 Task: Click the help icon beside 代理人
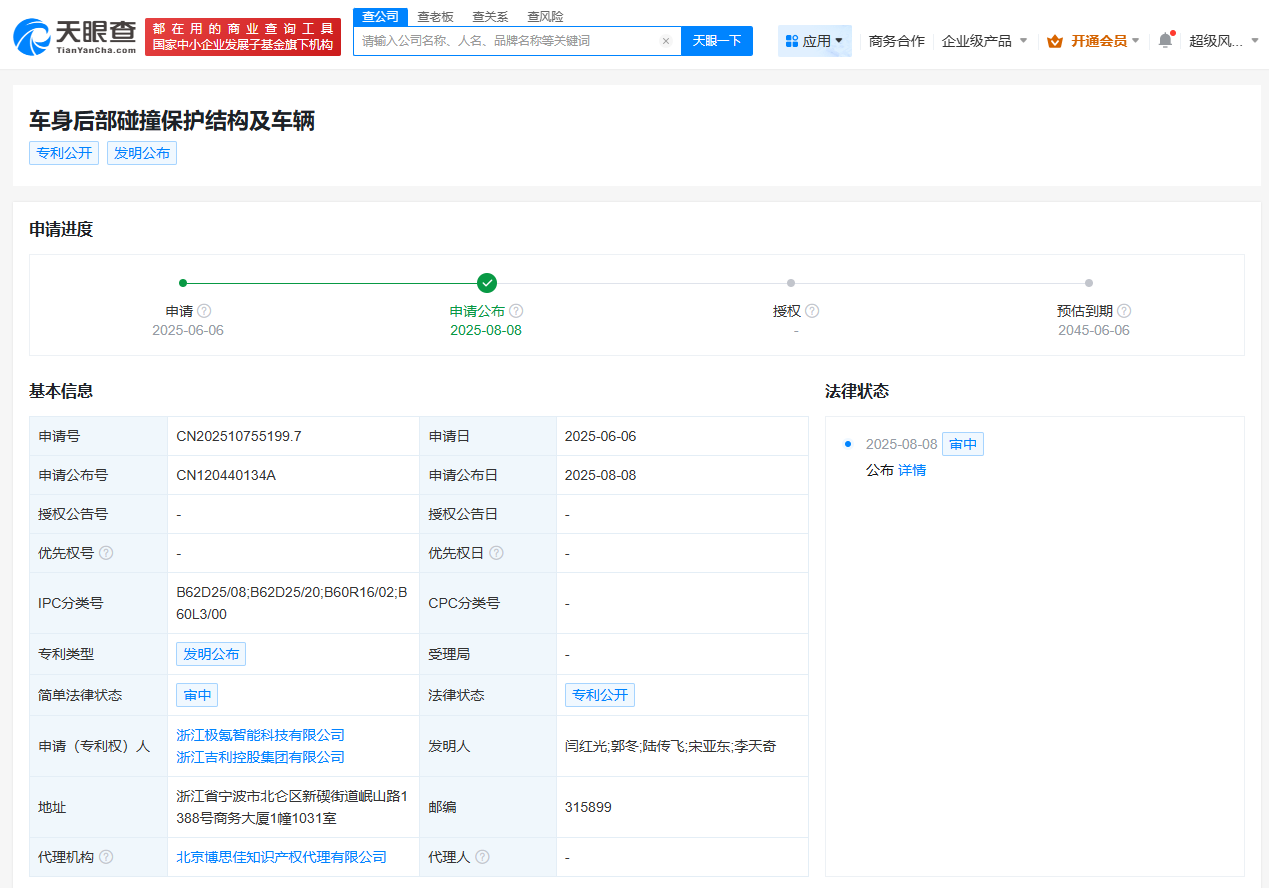click(x=482, y=857)
